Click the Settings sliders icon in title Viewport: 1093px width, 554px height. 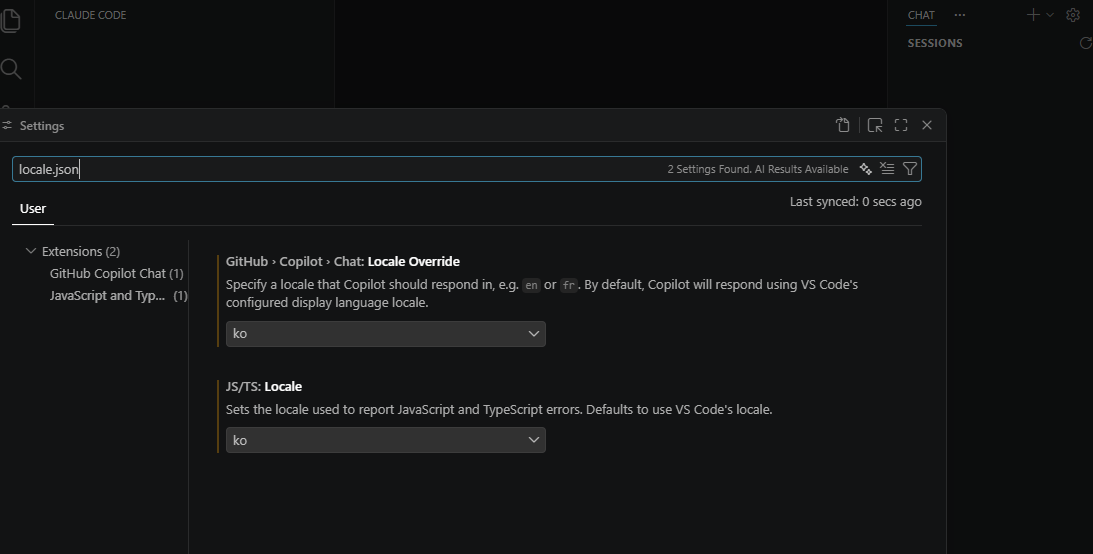(x=7, y=125)
